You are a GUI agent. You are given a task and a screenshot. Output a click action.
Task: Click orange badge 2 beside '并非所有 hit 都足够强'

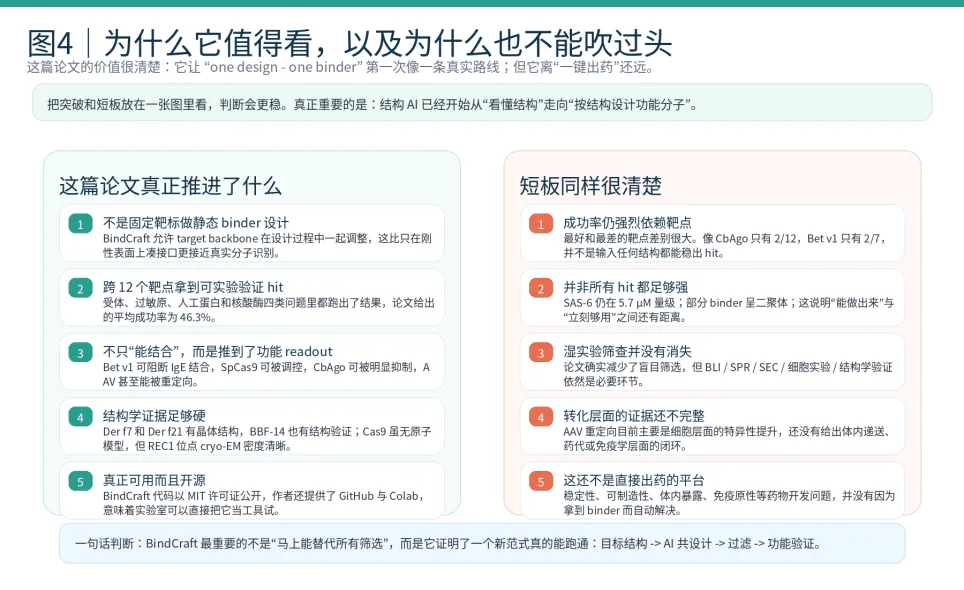point(541,288)
